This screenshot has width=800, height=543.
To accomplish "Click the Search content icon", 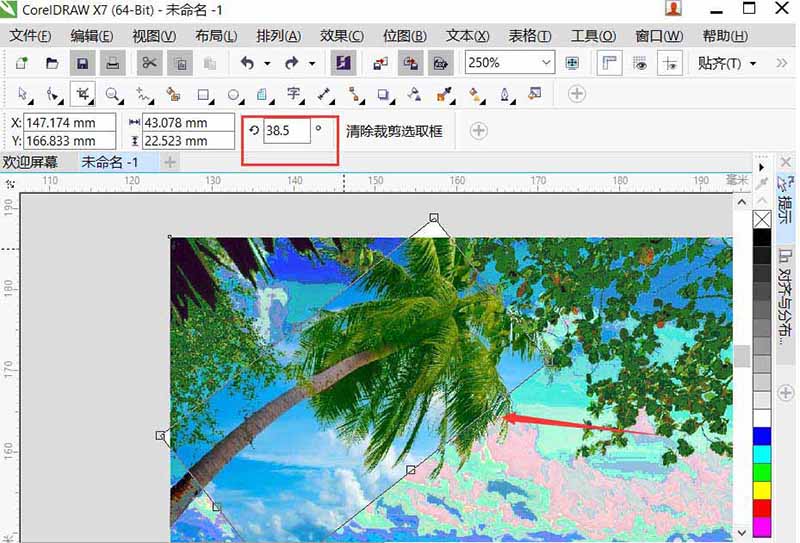I will pyautogui.click(x=343, y=63).
